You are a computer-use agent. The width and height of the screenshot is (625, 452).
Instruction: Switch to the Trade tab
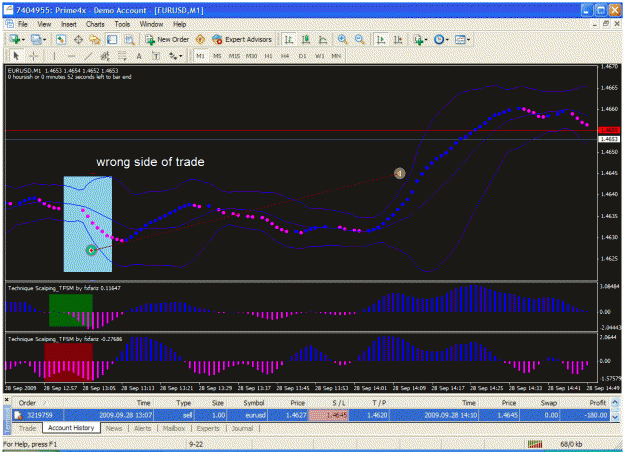coord(27,428)
